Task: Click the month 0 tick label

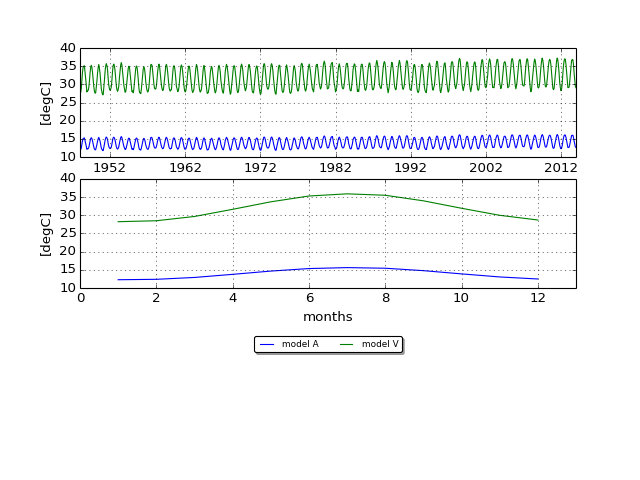Action: [81, 298]
